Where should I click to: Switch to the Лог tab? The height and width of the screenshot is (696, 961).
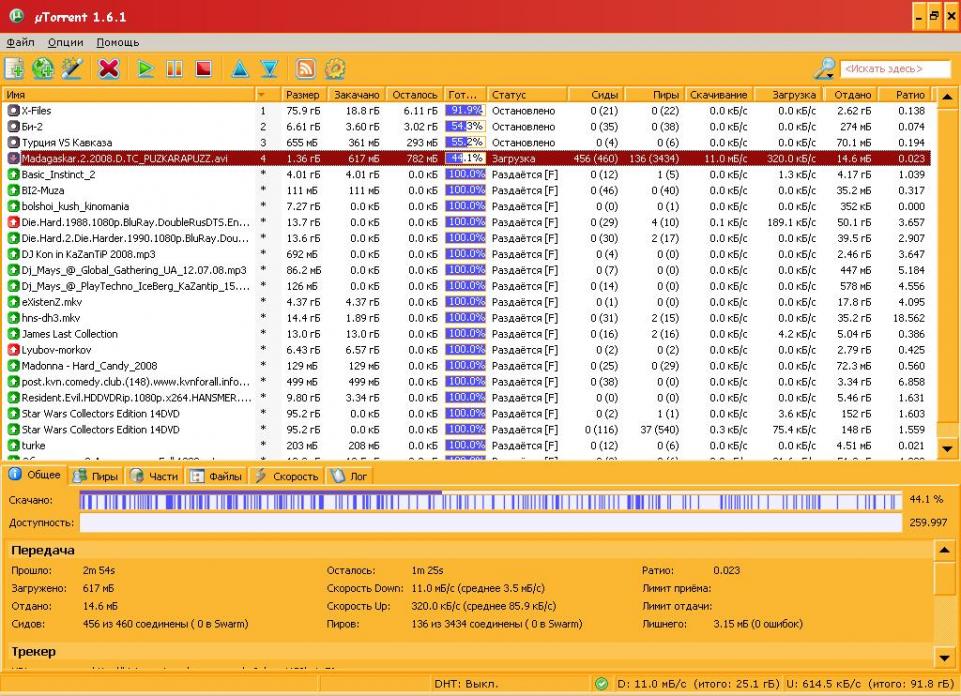349,476
